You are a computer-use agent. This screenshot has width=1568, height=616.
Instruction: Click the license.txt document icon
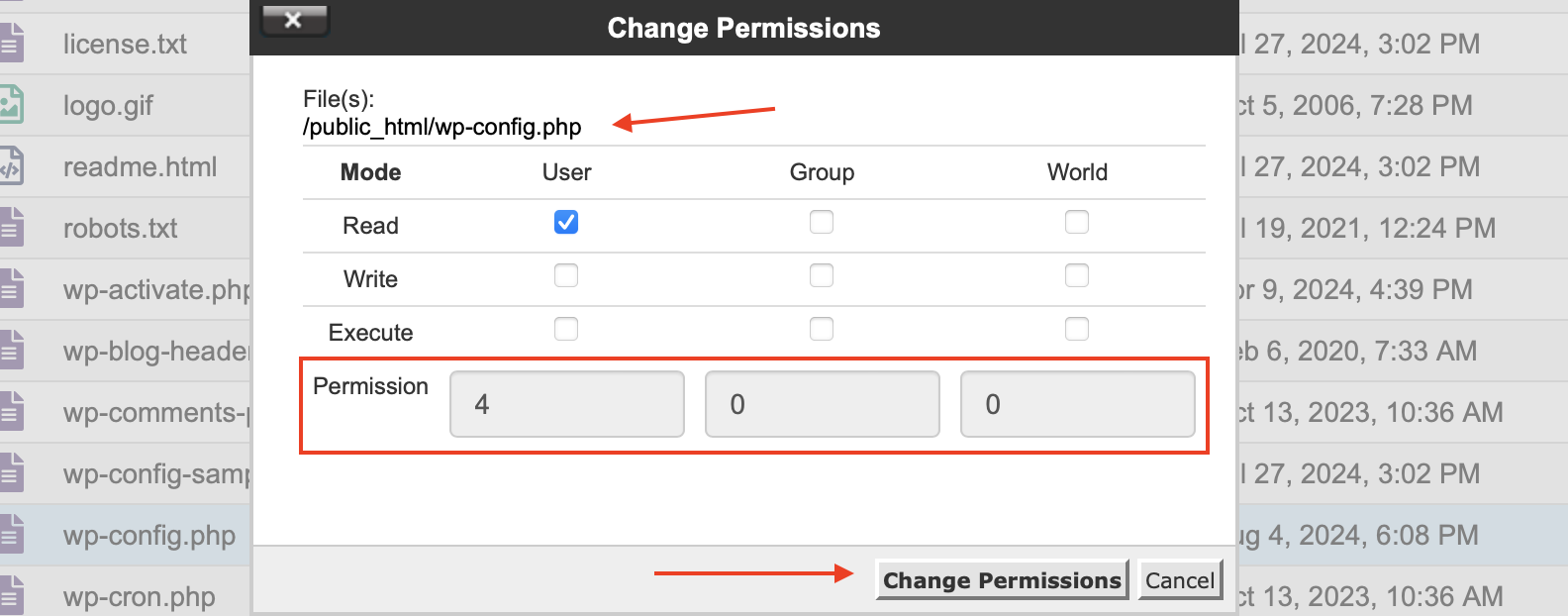14,43
